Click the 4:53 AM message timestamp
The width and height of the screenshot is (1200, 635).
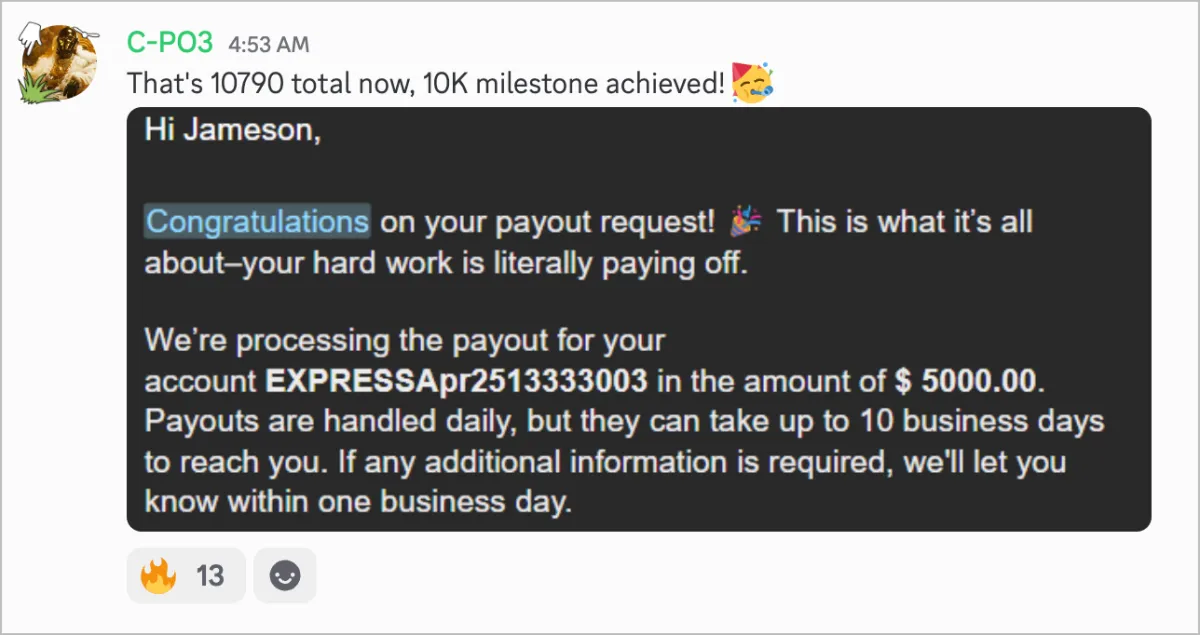click(x=269, y=44)
